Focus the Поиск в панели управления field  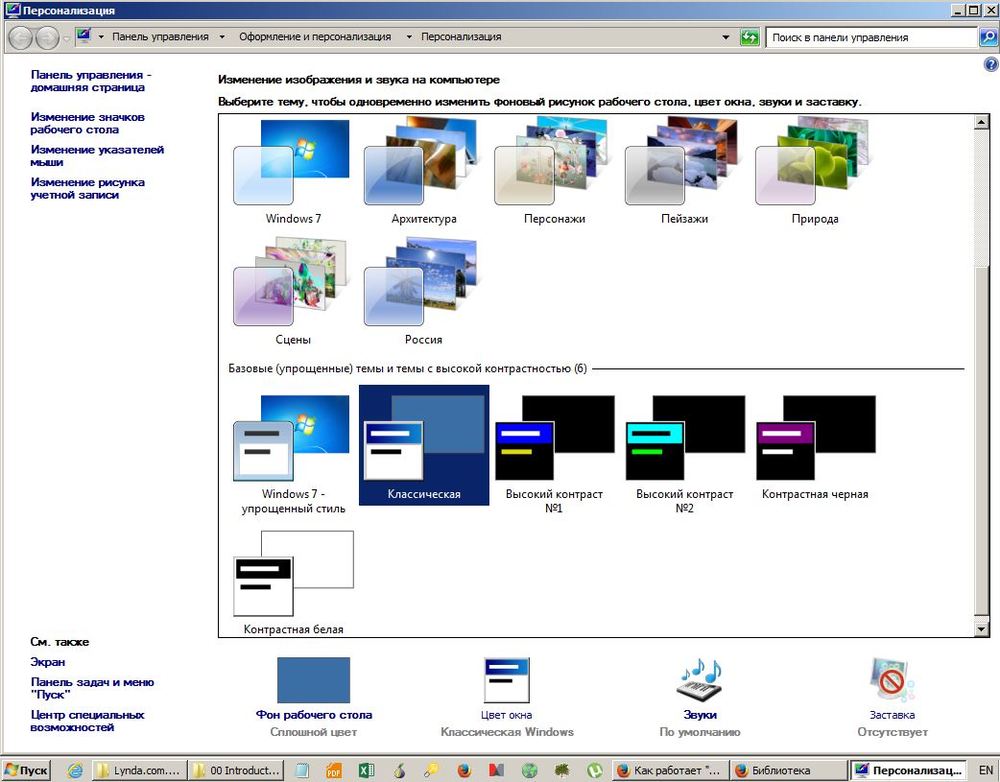(871, 37)
